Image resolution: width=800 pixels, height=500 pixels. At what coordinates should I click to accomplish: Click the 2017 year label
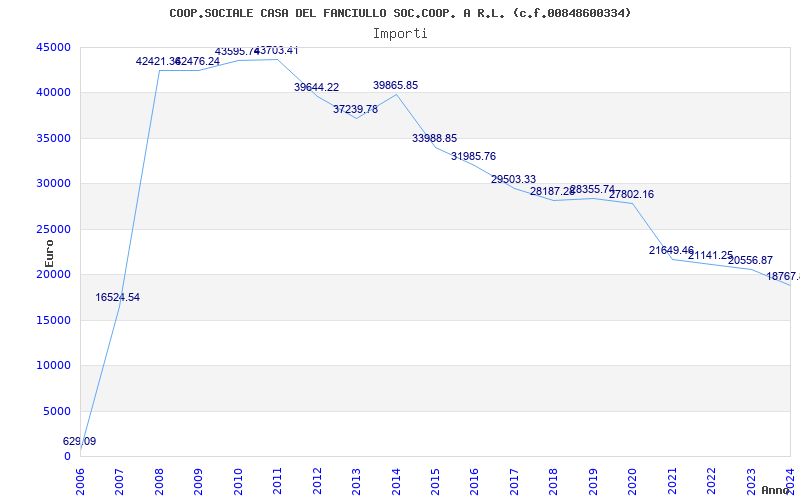coord(514,481)
